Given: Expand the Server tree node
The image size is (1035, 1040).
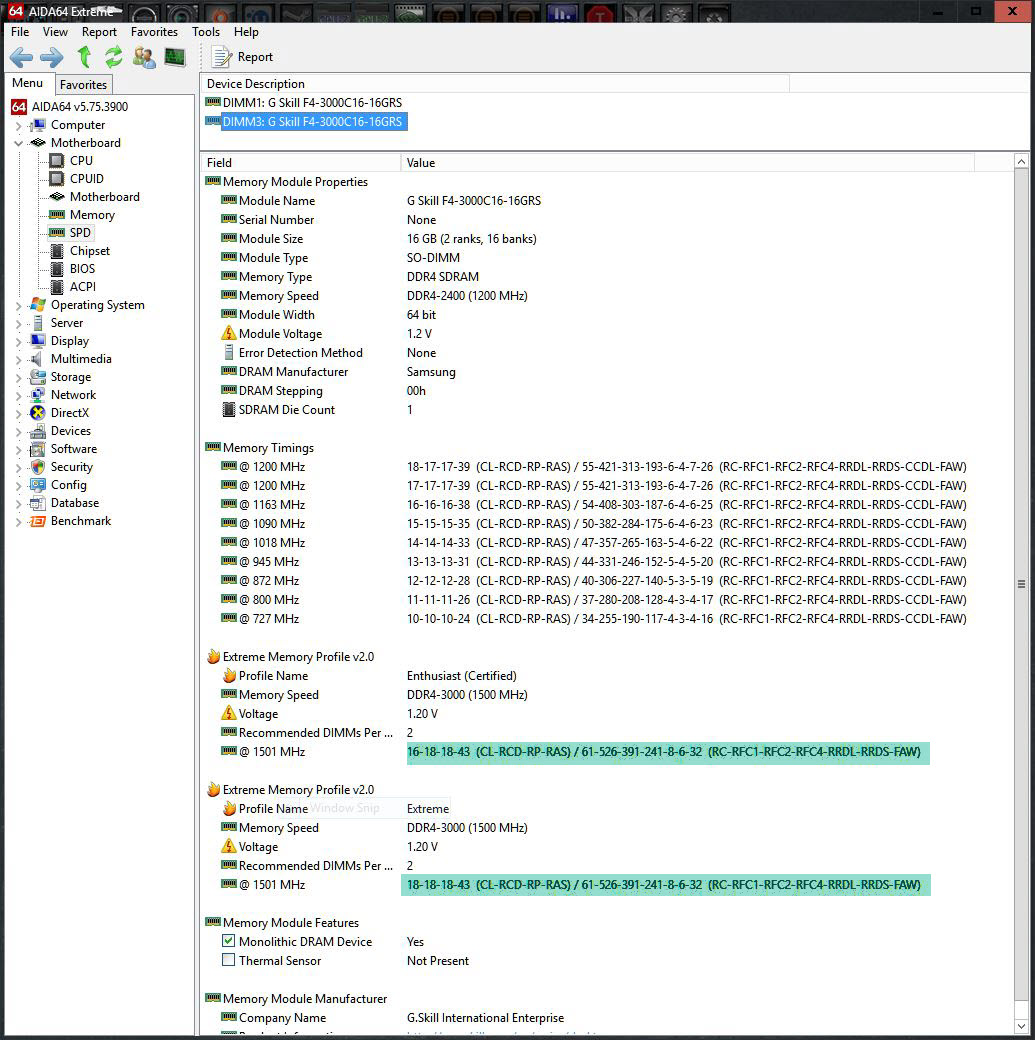Looking at the screenshot, I should [x=19, y=324].
